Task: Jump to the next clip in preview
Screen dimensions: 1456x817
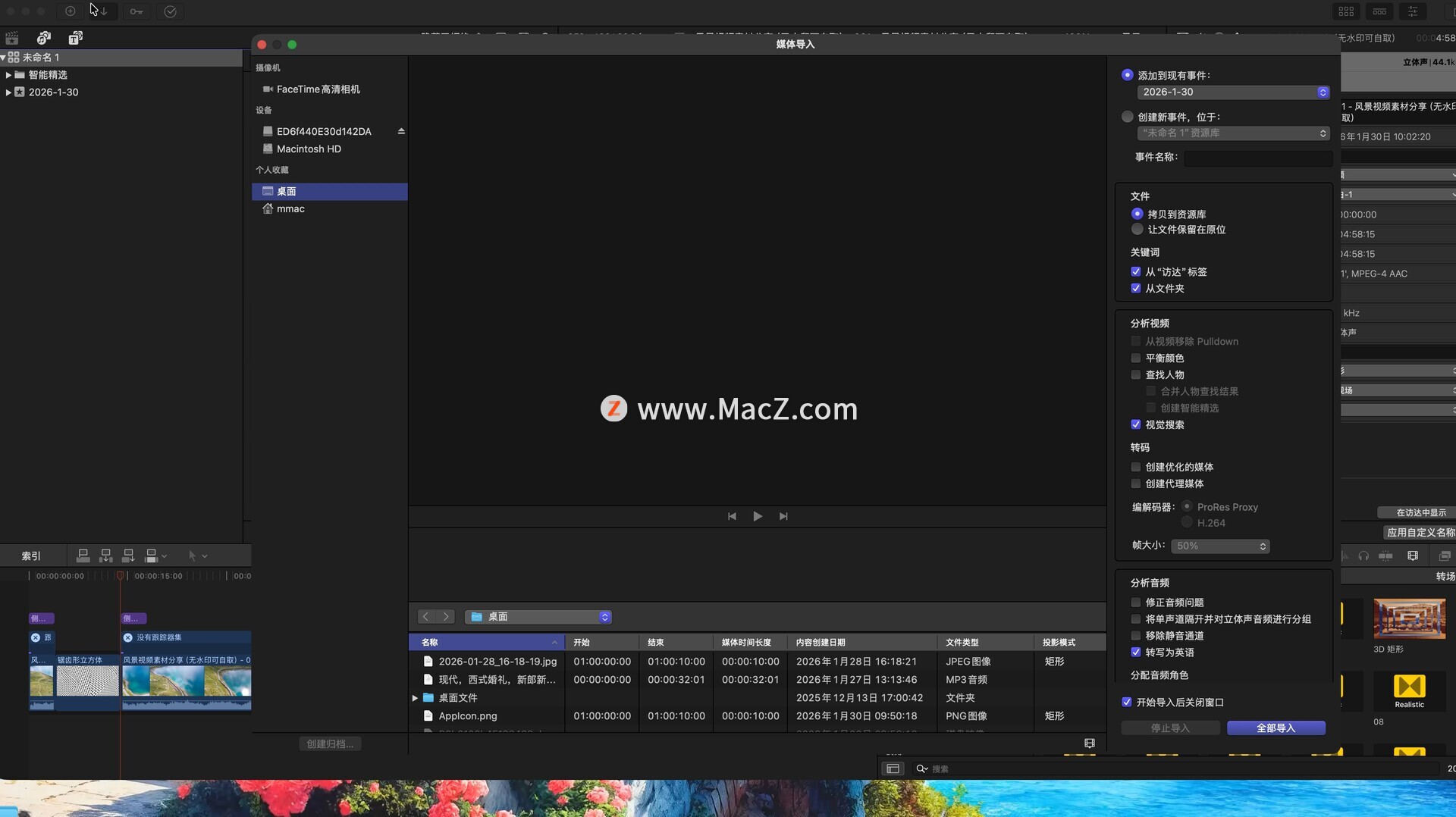Action: coord(783,516)
